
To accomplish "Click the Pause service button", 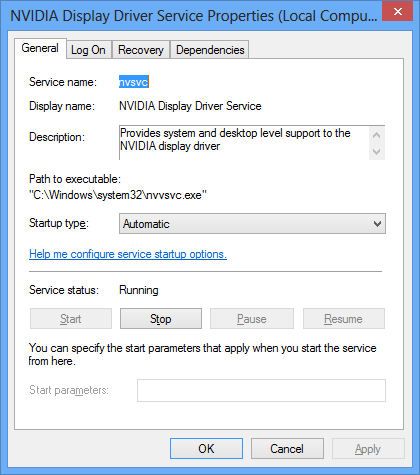I will pyautogui.click(x=252, y=319).
